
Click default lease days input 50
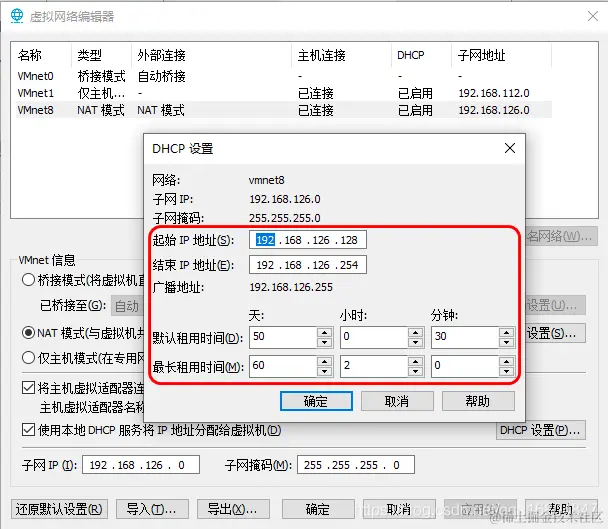pyautogui.click(x=283, y=337)
